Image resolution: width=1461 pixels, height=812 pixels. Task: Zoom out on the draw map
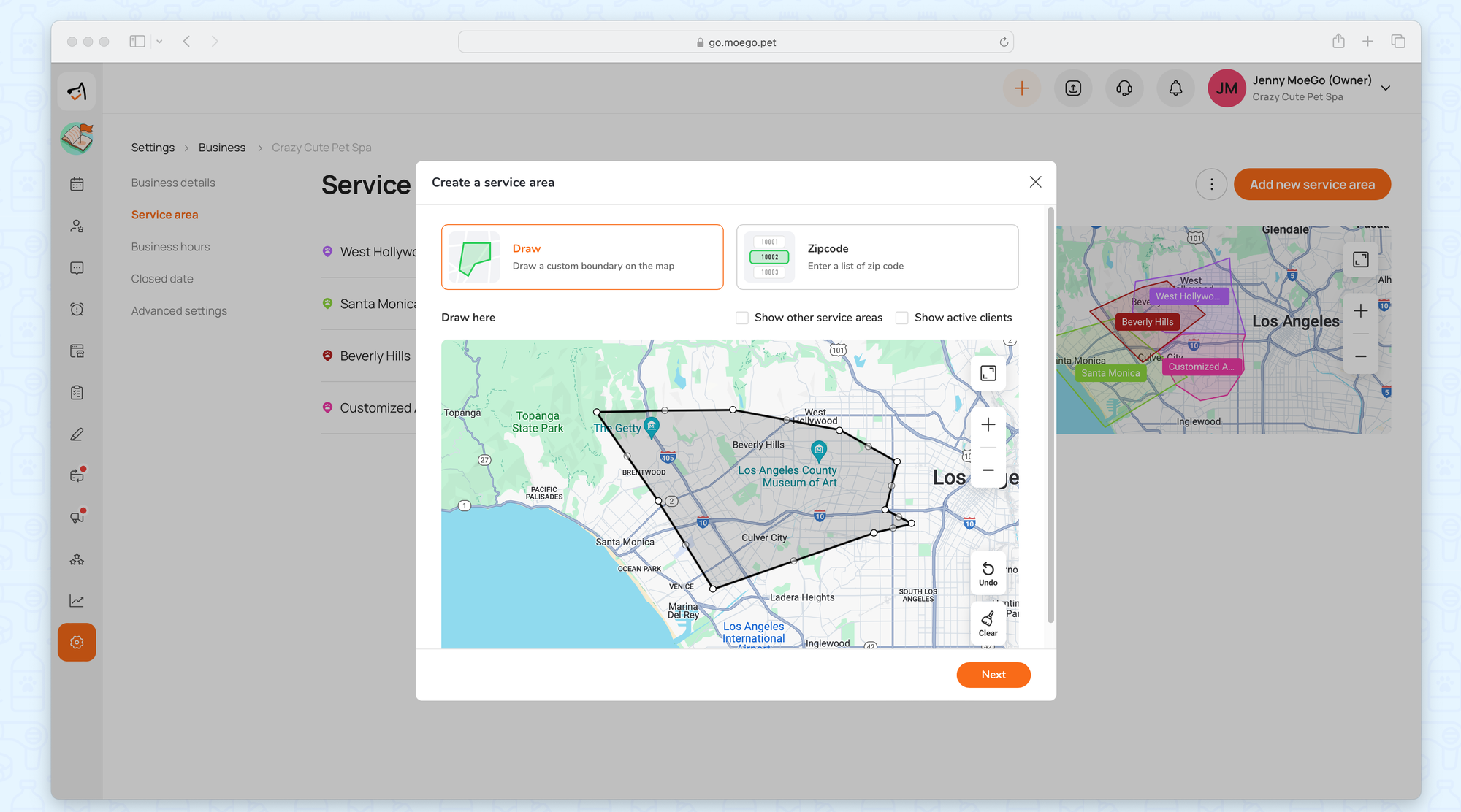click(988, 470)
